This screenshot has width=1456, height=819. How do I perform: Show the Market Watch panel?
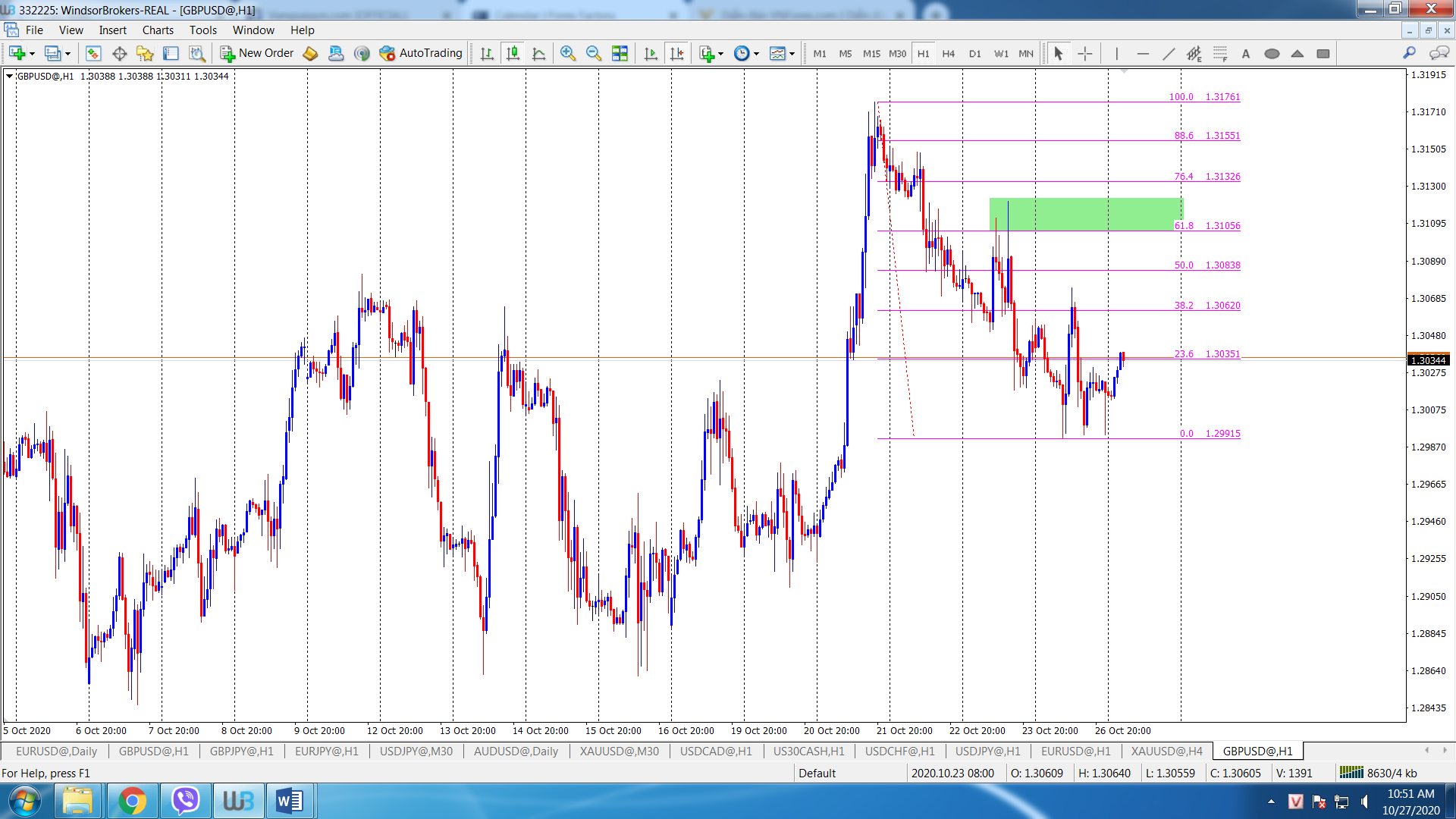point(93,53)
